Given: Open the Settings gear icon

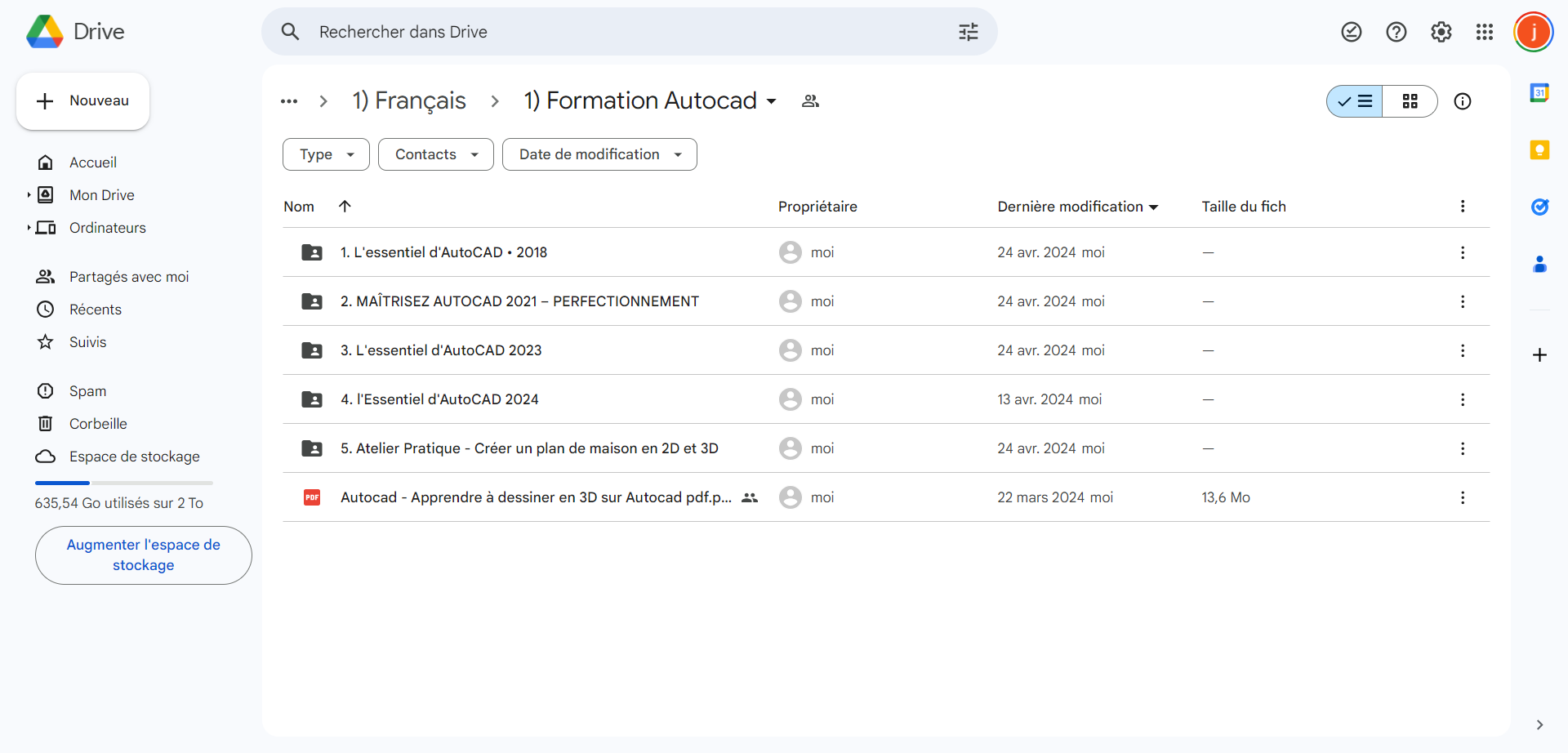Looking at the screenshot, I should 1441,32.
